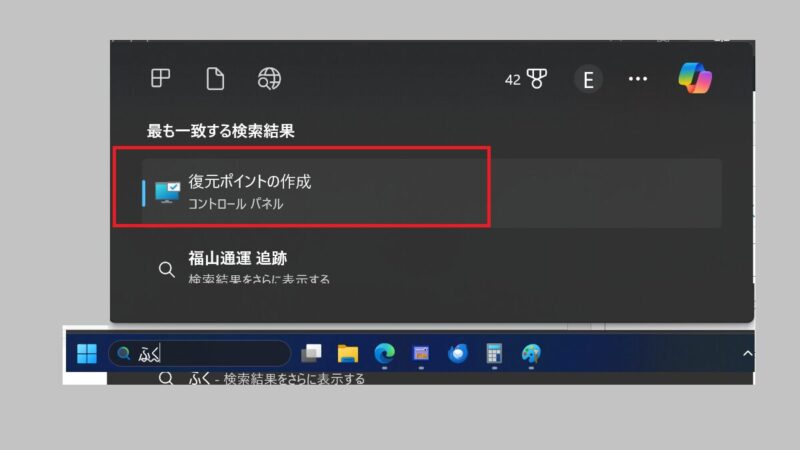Image resolution: width=800 pixels, height=450 pixels.
Task: Open the account avatar labeled E
Action: click(588, 80)
